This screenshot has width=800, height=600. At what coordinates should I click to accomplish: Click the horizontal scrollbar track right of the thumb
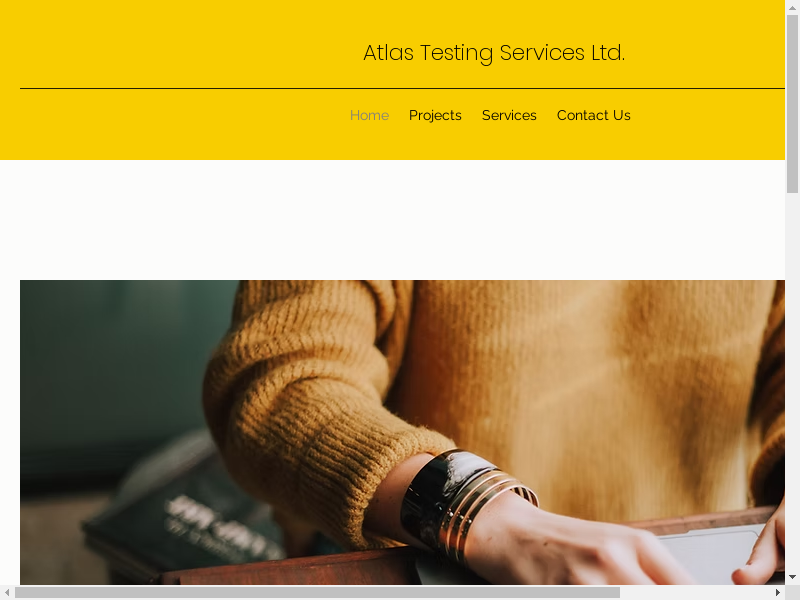point(696,592)
